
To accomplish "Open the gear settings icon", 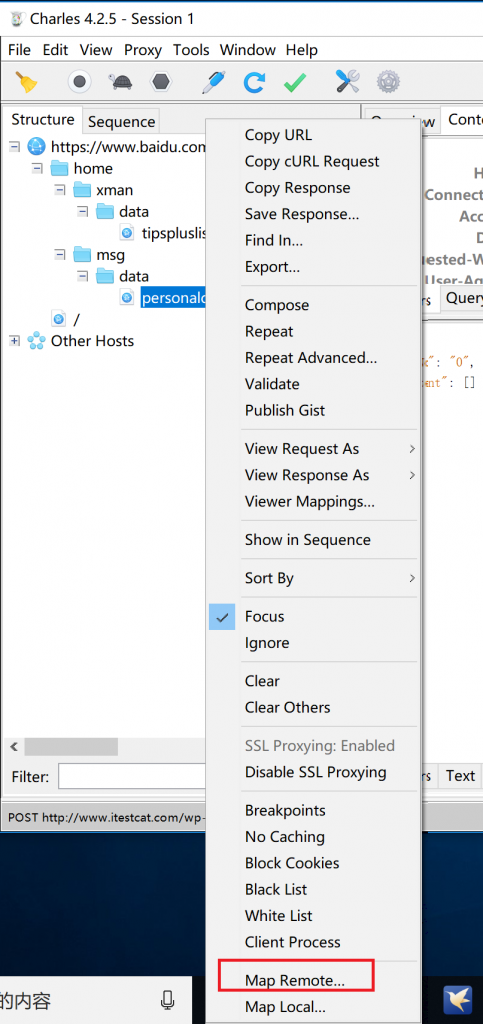I will pos(388,82).
